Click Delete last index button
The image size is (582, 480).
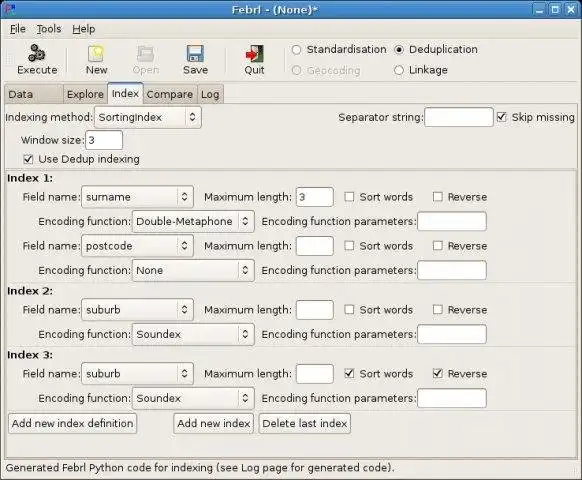click(304, 423)
